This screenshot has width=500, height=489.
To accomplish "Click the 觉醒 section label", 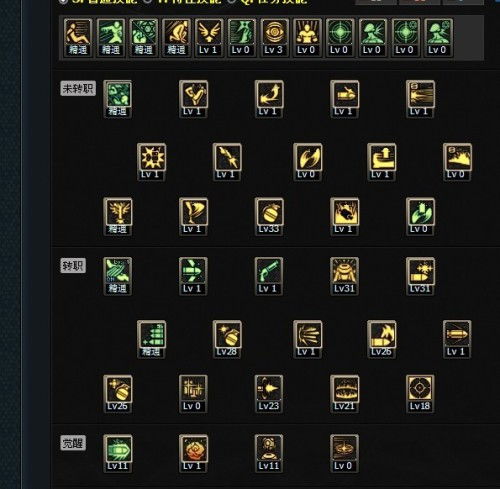I will pos(73,443).
